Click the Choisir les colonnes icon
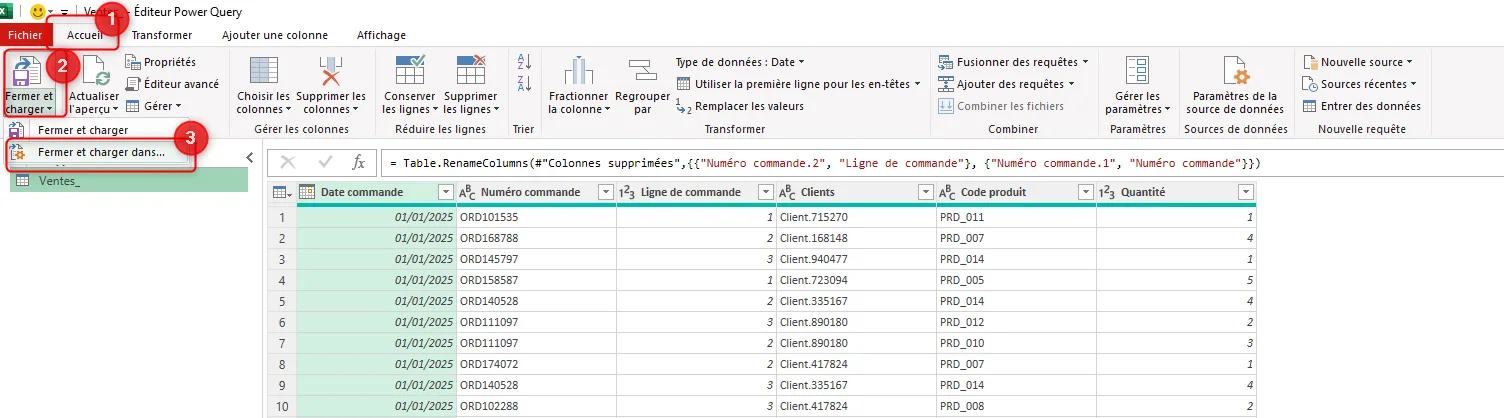1504x418 pixels. tap(264, 72)
